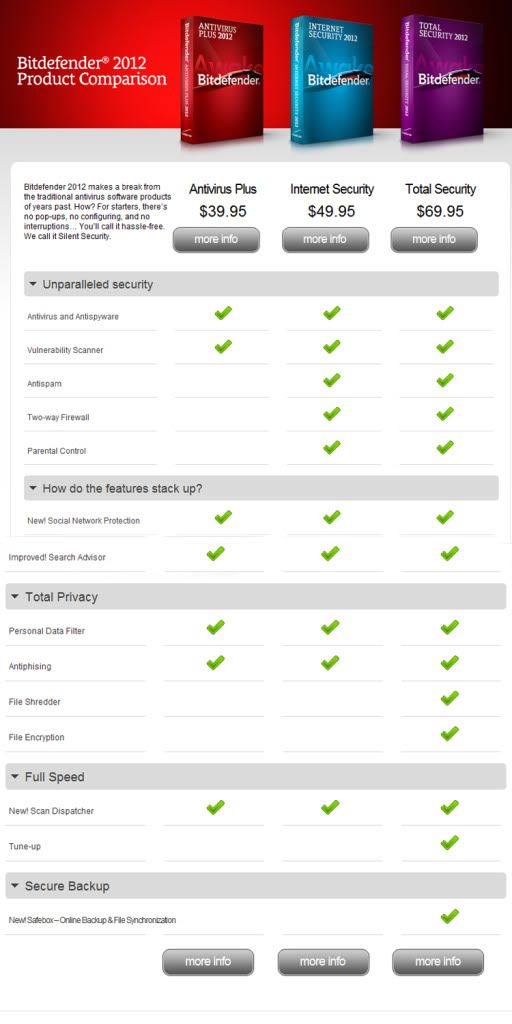The image size is (512, 1024).
Task: Click the Internet Security column heading
Action: tap(332, 189)
